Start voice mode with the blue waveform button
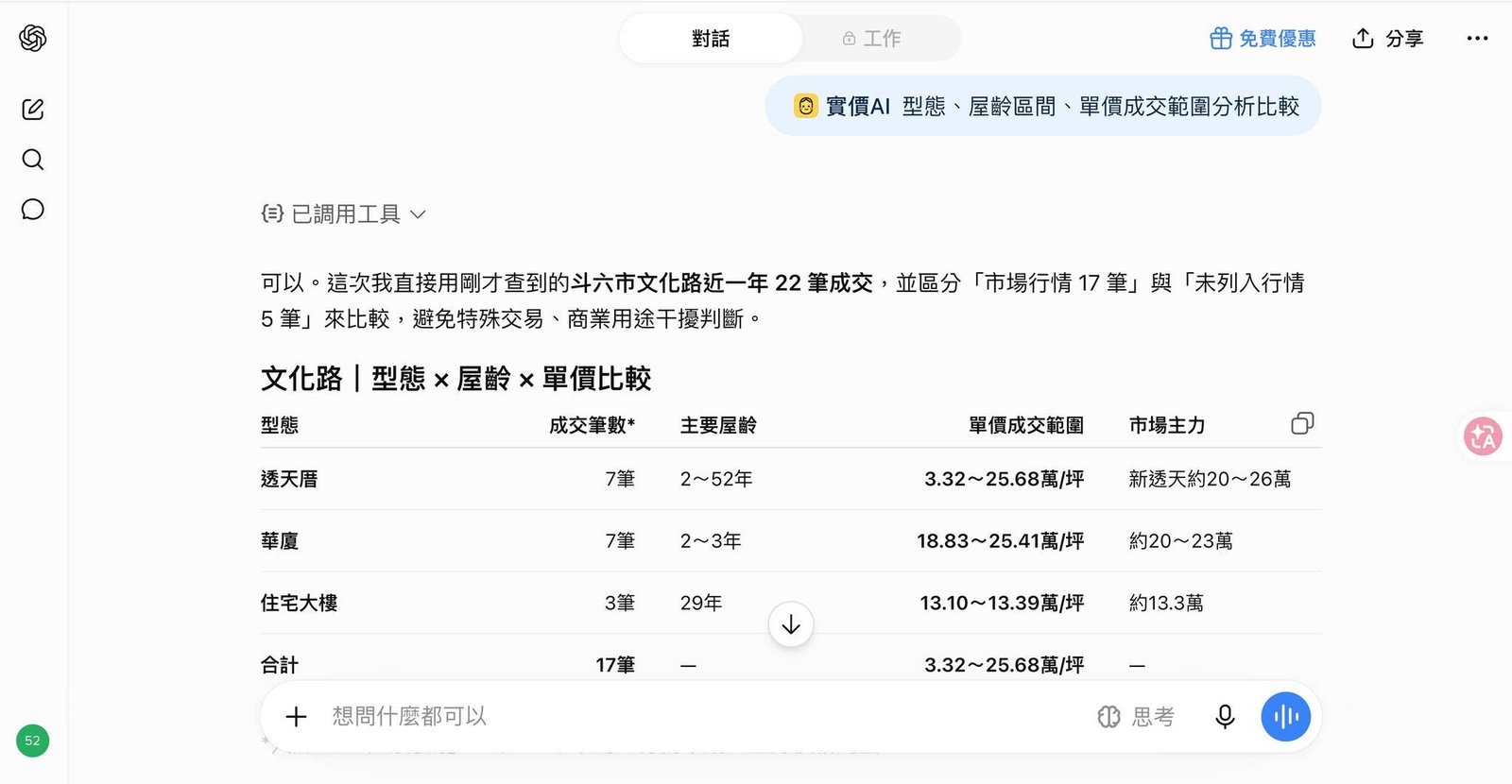The height and width of the screenshot is (784, 1512). (x=1285, y=717)
